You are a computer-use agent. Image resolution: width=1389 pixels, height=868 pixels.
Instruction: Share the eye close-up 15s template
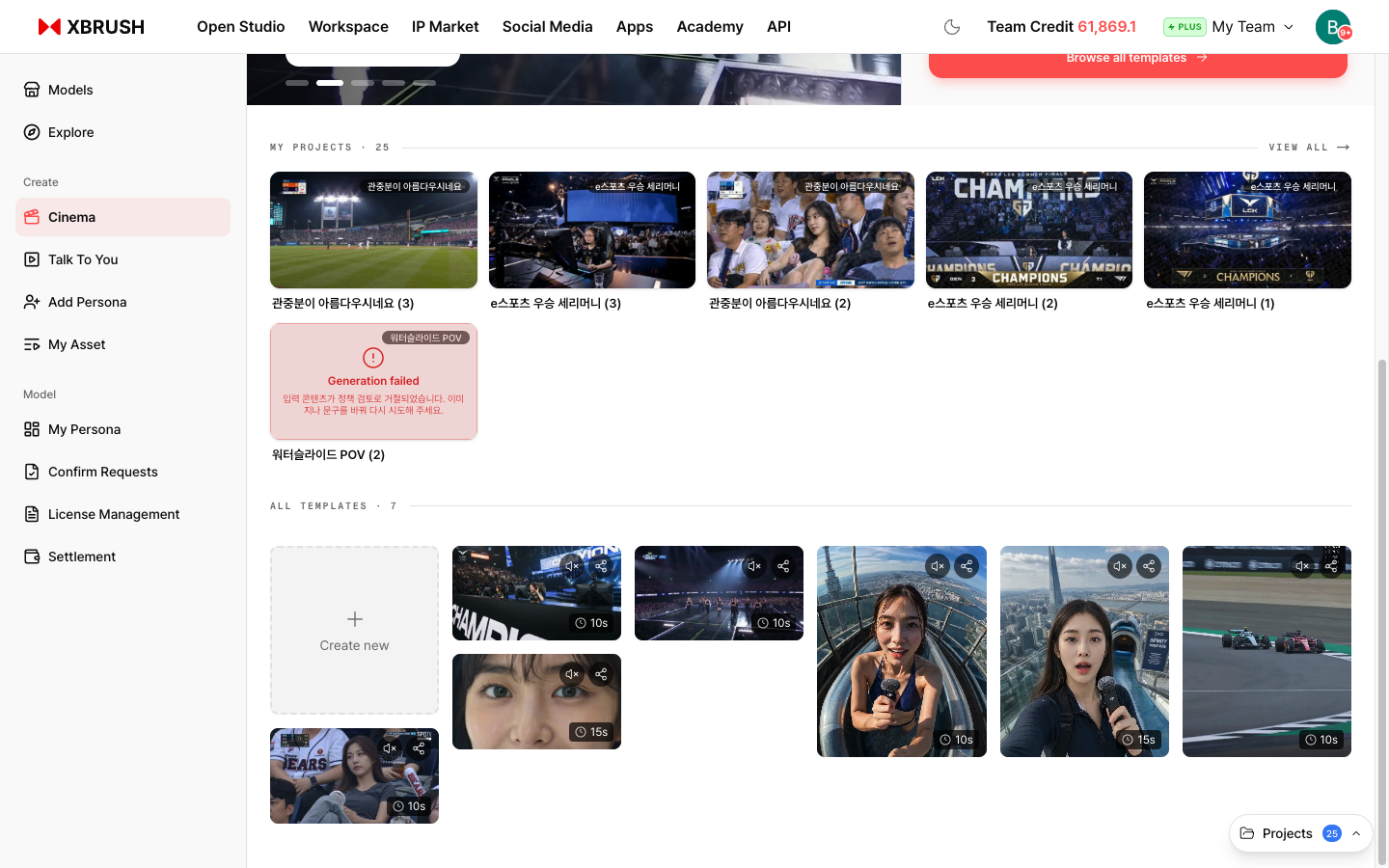[601, 674]
